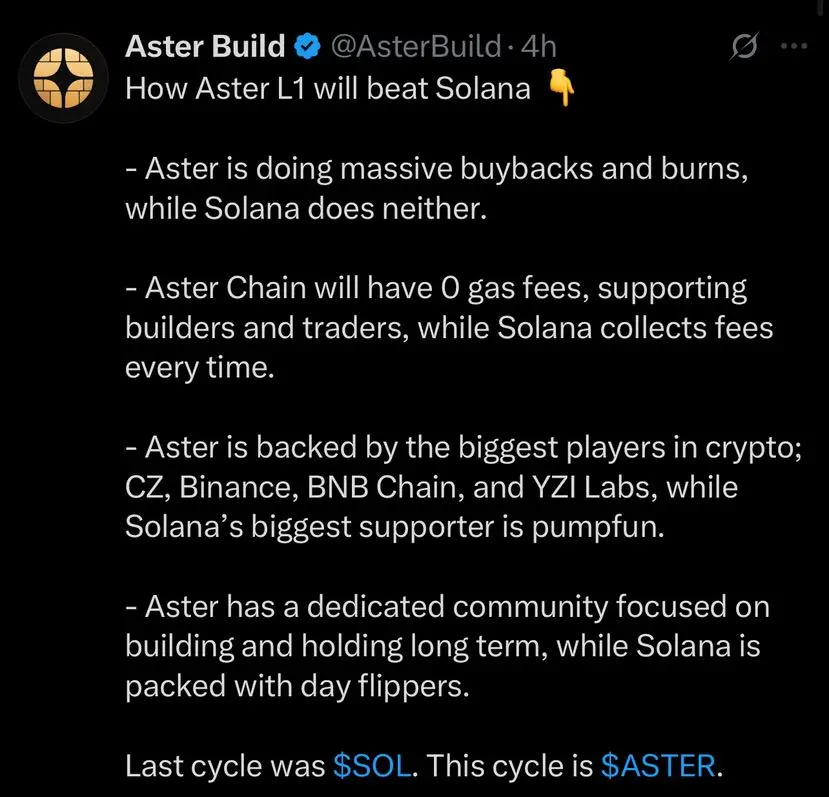Open the $SOL cashtag
This screenshot has width=829, height=797.
click(x=372, y=766)
